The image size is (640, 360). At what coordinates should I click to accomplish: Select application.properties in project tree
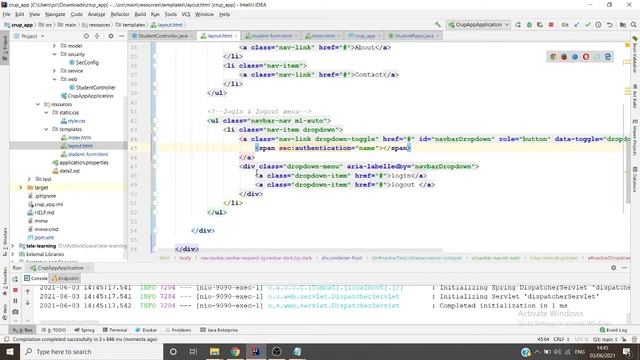click(x=80, y=162)
